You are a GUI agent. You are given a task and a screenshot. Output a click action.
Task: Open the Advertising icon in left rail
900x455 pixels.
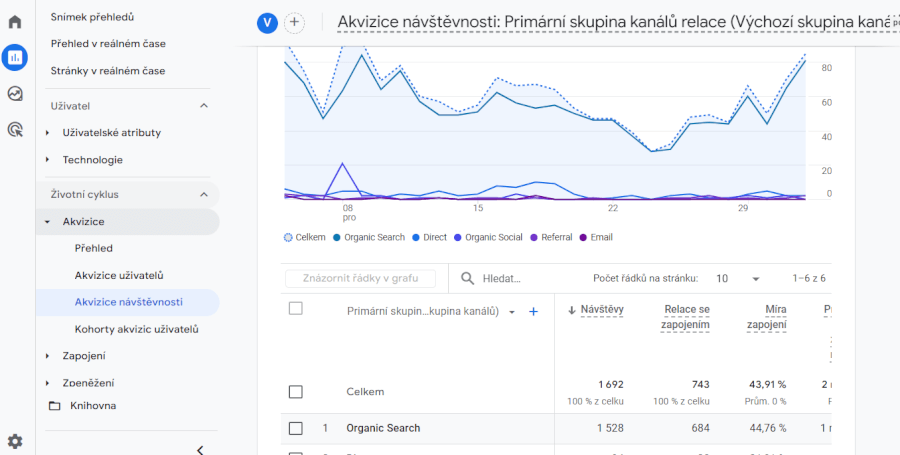pyautogui.click(x=15, y=129)
